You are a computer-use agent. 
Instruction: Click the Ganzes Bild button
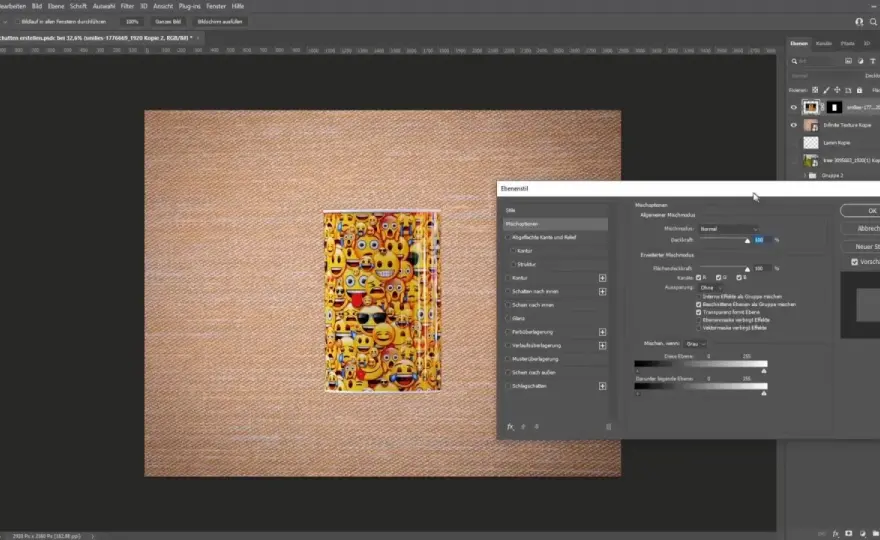click(168, 21)
